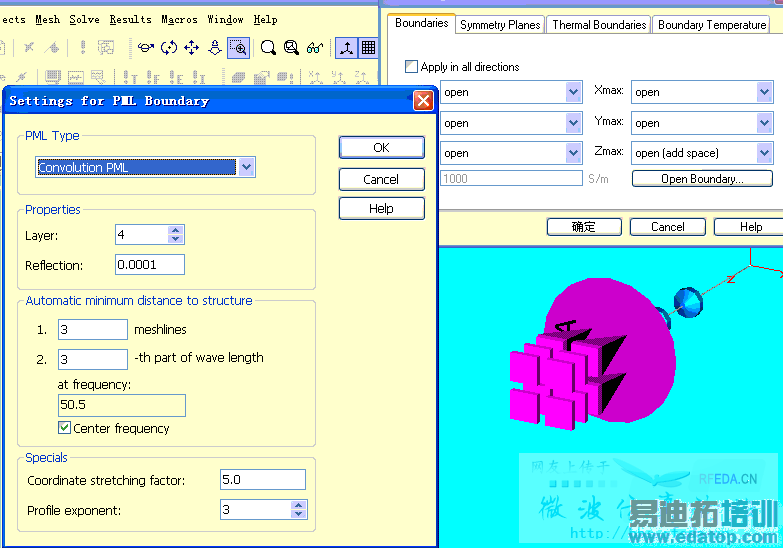Click the frequency solver F icon

pyautogui.click(x=153, y=77)
